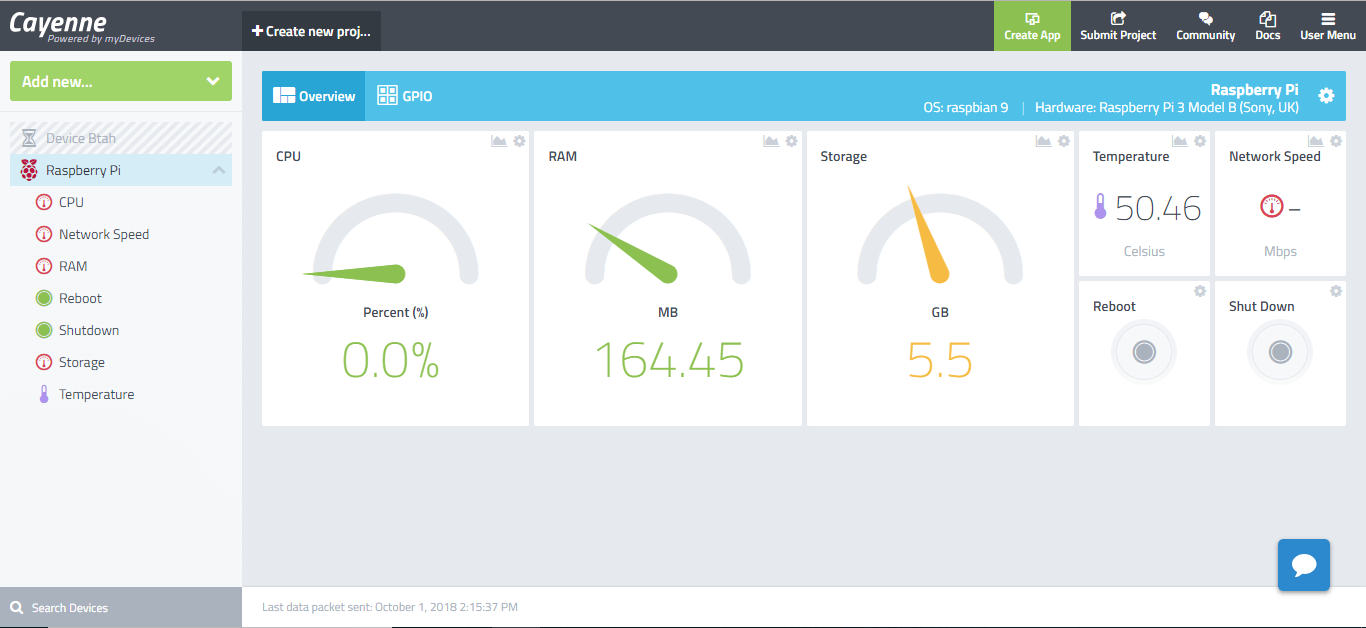Open the Temperature widget chart icon

pyautogui.click(x=1179, y=141)
